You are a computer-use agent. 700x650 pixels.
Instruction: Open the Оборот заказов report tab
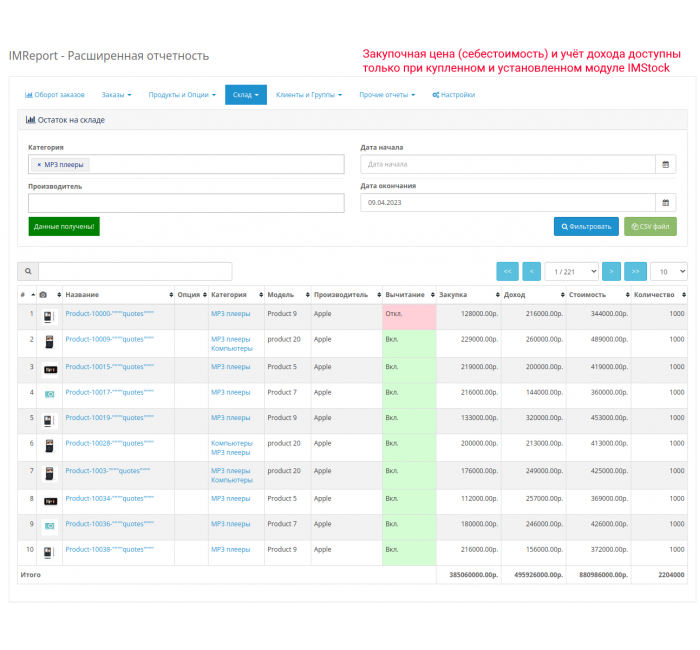[x=54, y=95]
